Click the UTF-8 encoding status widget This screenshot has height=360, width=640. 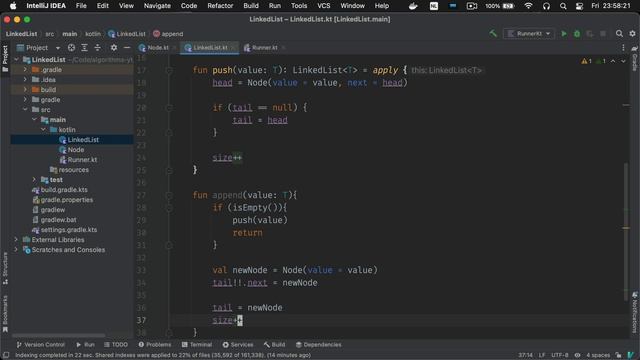click(560, 355)
